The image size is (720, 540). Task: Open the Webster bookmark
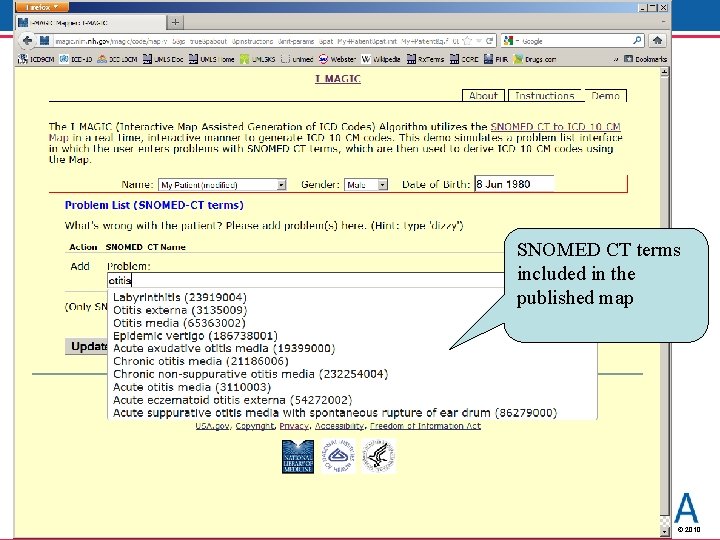point(338,59)
